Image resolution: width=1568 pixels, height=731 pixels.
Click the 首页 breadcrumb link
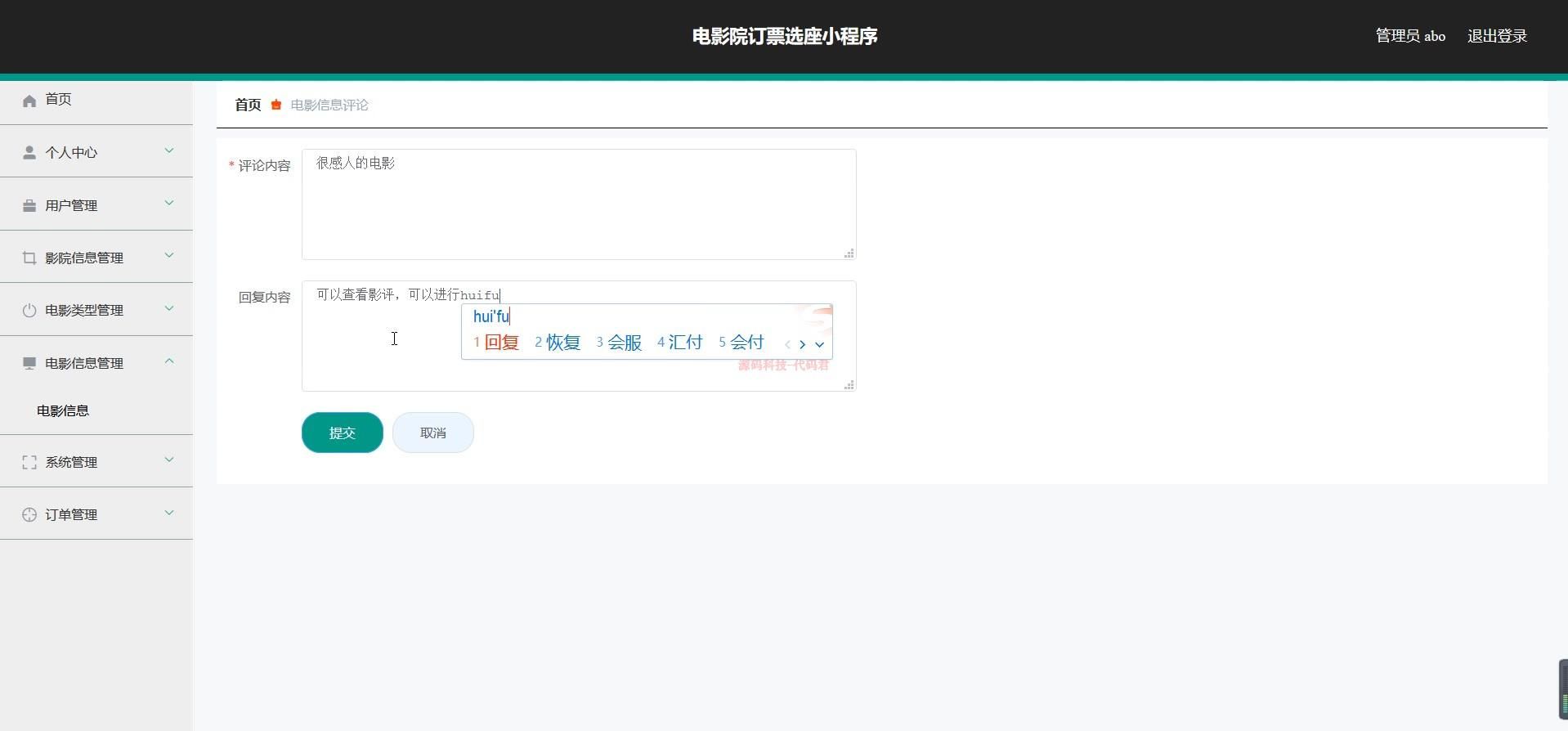click(x=248, y=105)
